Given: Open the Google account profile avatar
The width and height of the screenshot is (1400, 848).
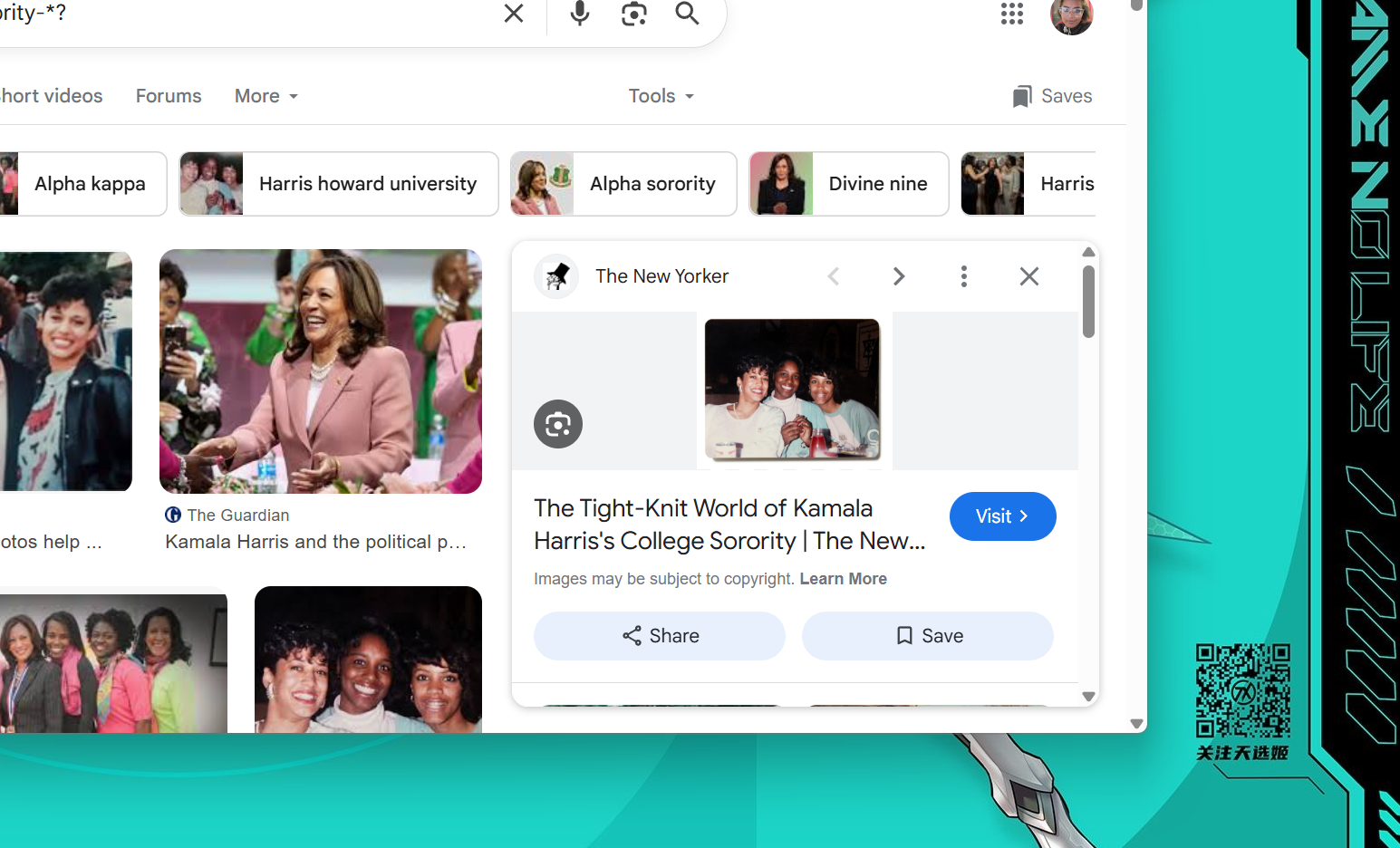Looking at the screenshot, I should click(1072, 15).
